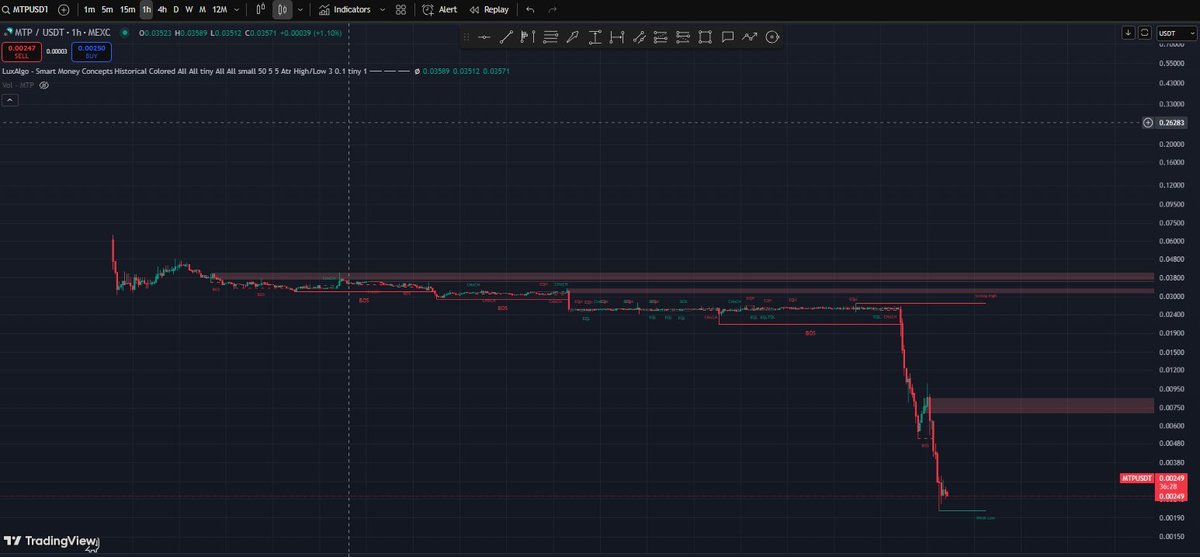This screenshot has height=557, width=1200.
Task: Select the date range measure tool
Action: point(617,37)
